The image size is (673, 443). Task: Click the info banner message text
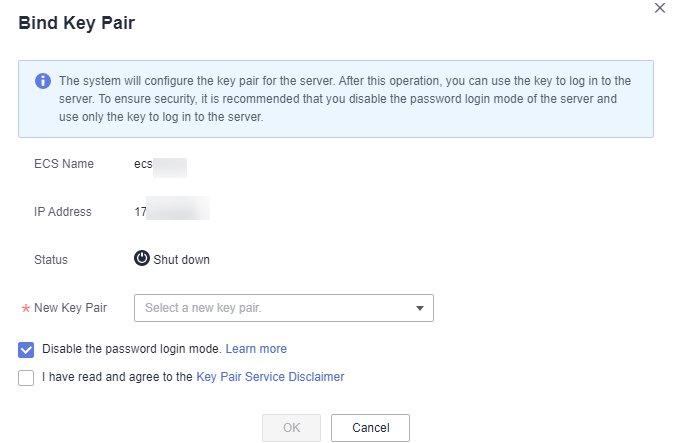pos(345,99)
